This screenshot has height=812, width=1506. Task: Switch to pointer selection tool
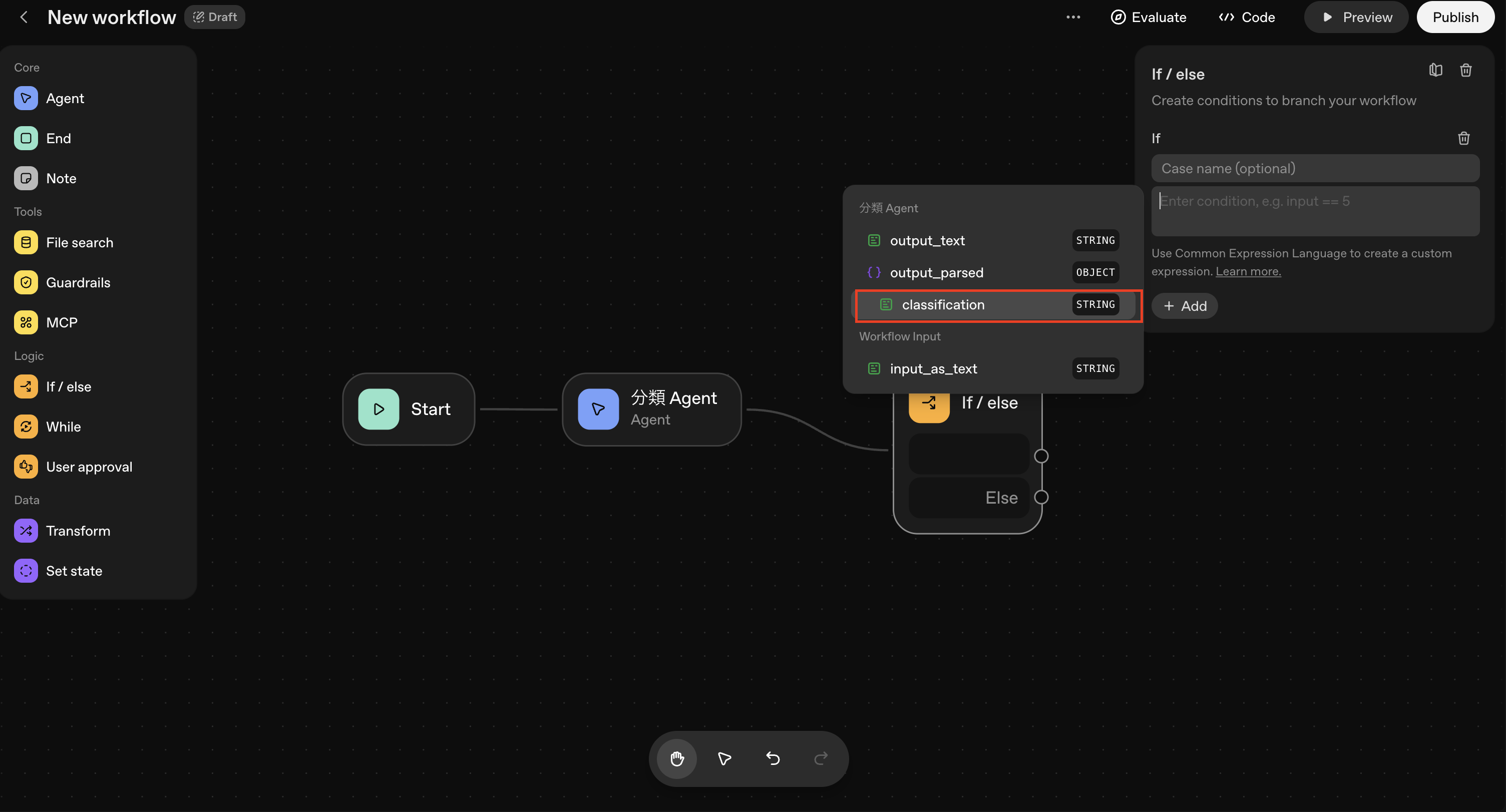pos(724,758)
